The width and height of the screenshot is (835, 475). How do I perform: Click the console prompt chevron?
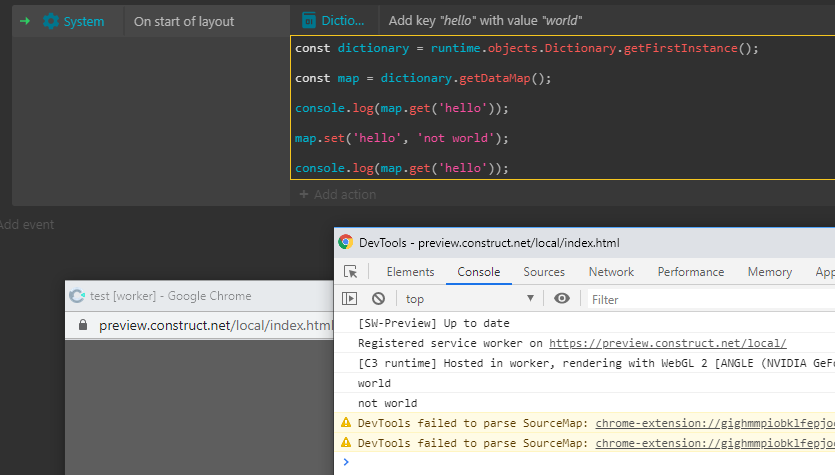coord(346,462)
